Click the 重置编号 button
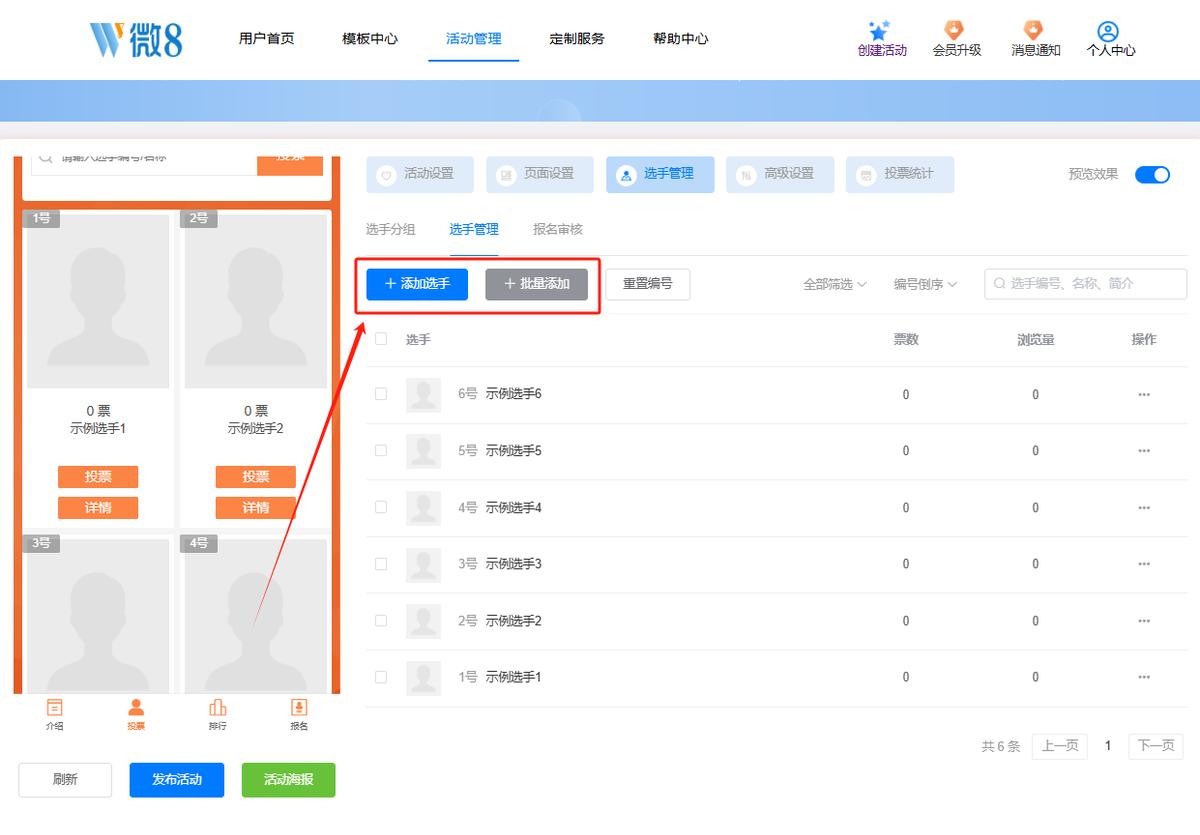The image size is (1200, 835). point(648,284)
